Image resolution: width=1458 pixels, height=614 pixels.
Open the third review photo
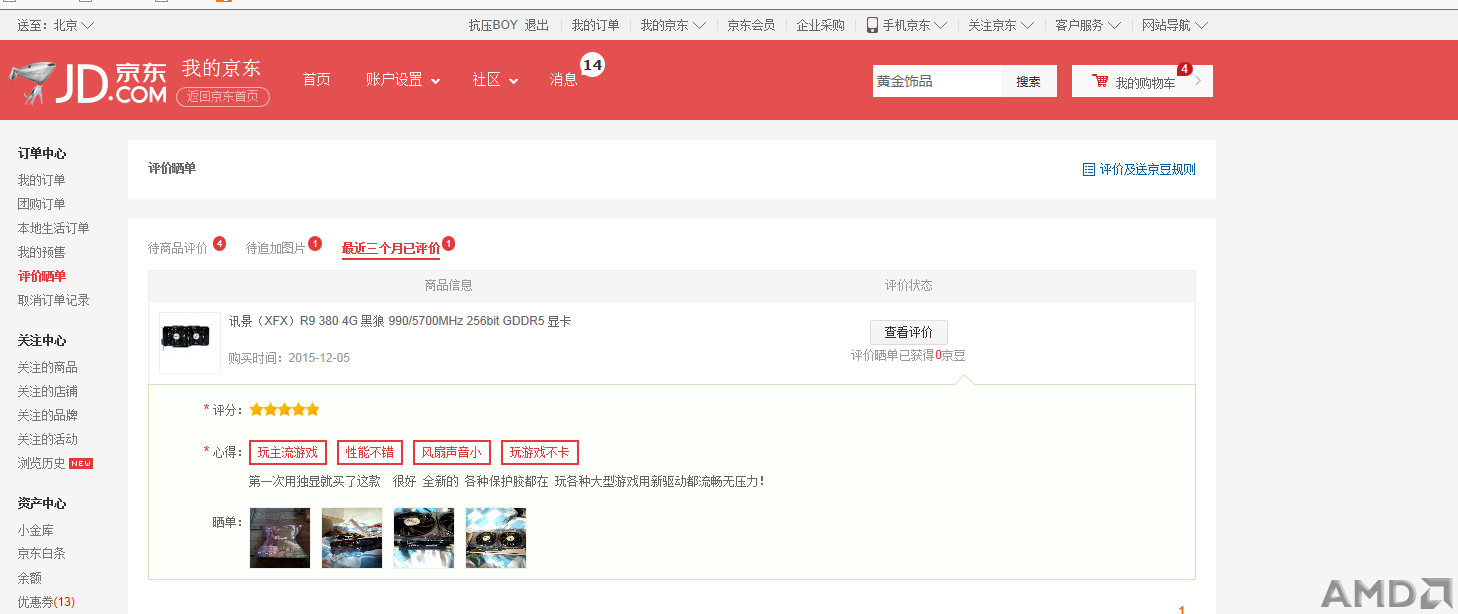[x=424, y=538]
